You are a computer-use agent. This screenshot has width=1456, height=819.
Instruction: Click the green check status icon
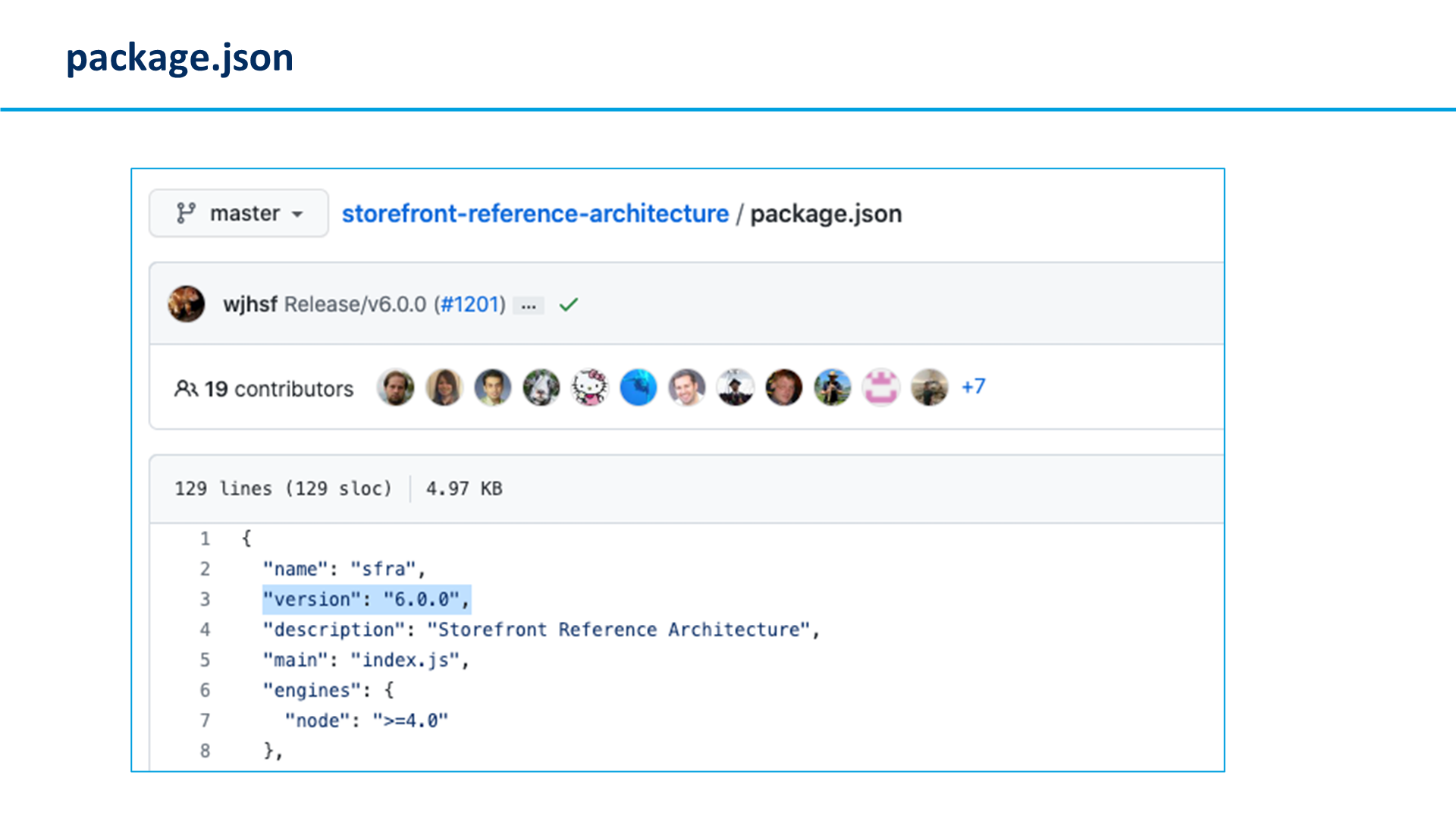coord(569,305)
